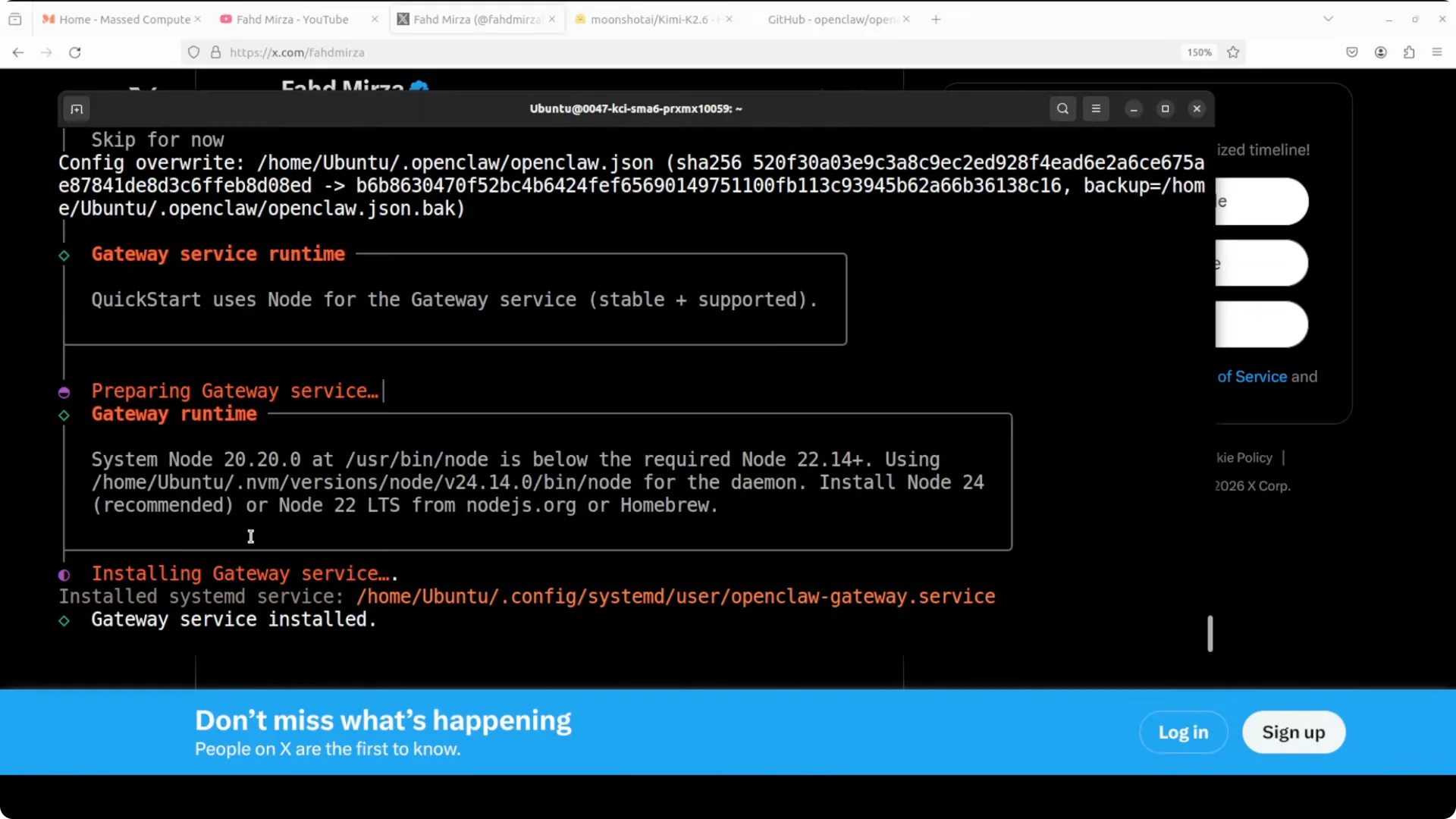Close the GitHub openclaw tab

pyautogui.click(x=906, y=19)
